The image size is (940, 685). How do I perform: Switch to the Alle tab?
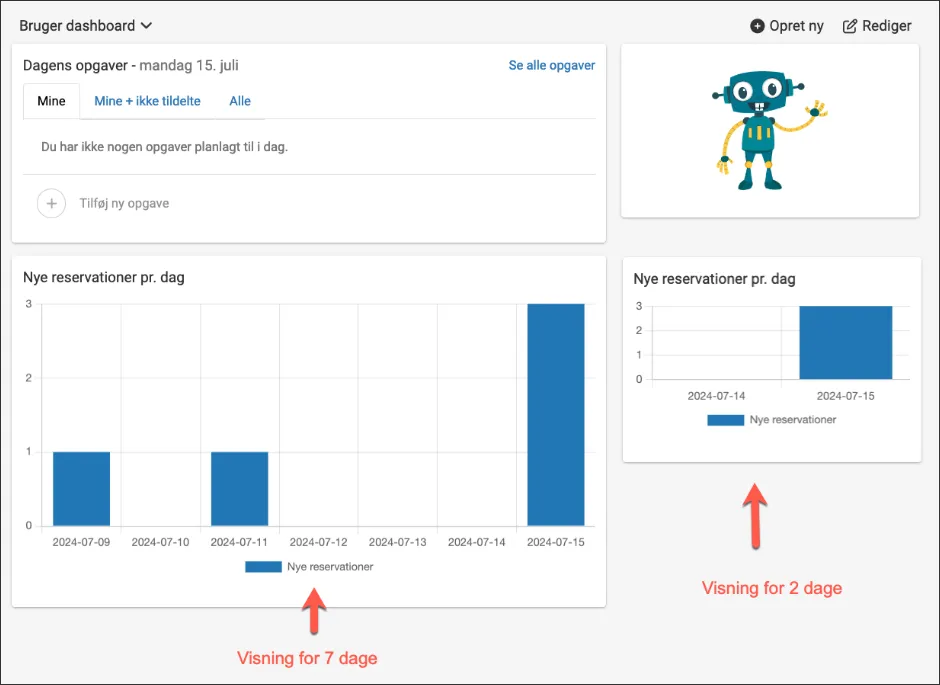pos(240,101)
